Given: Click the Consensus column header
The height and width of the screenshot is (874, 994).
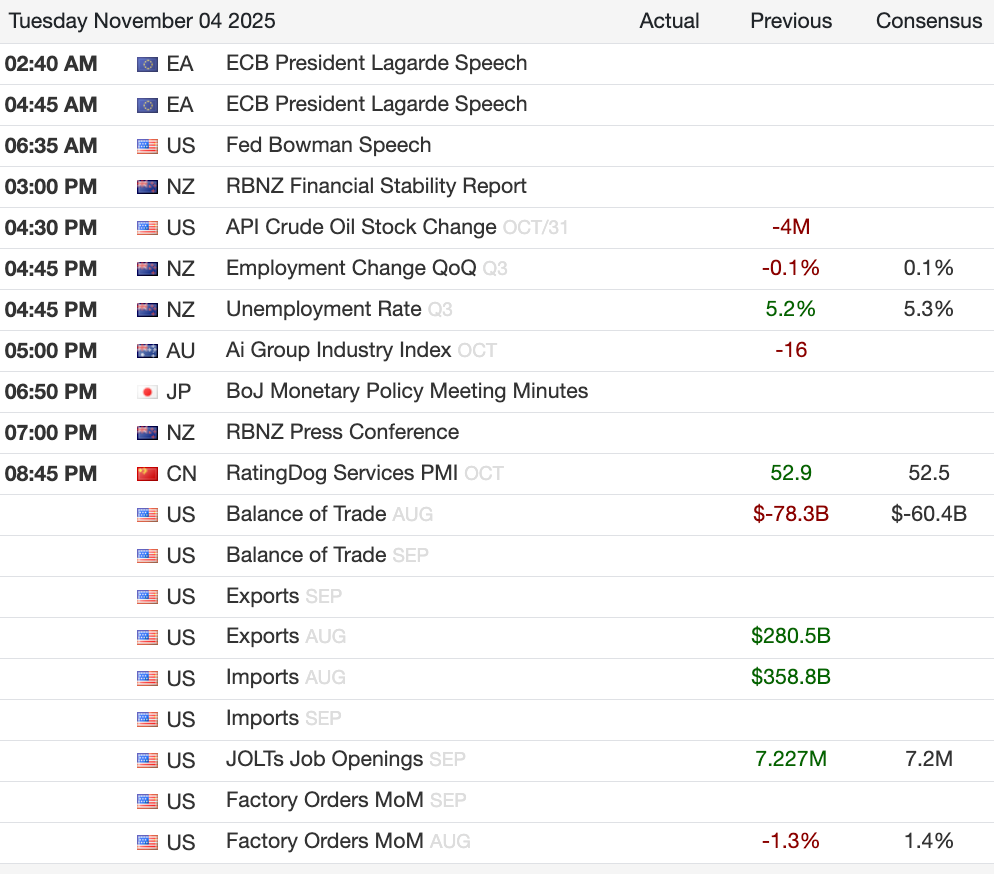Looking at the screenshot, I should click(x=929, y=21).
